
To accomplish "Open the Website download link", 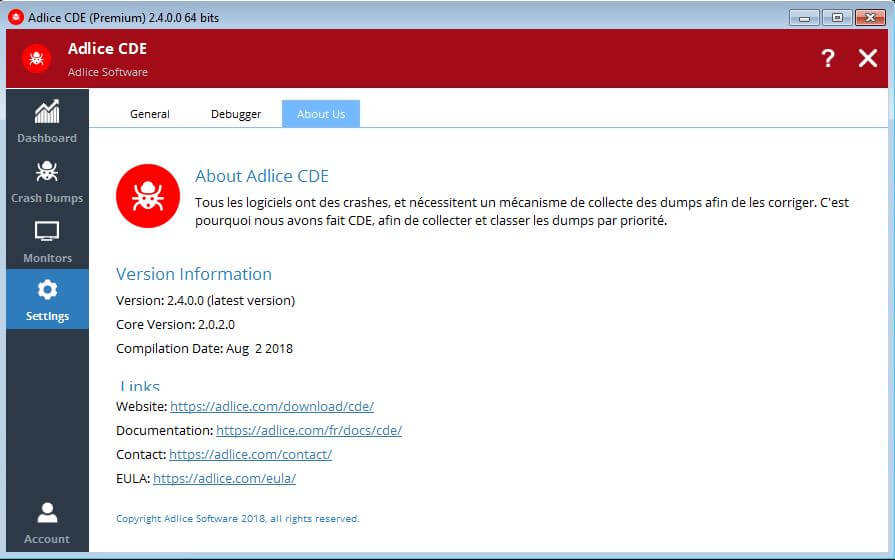I will 272,407.
